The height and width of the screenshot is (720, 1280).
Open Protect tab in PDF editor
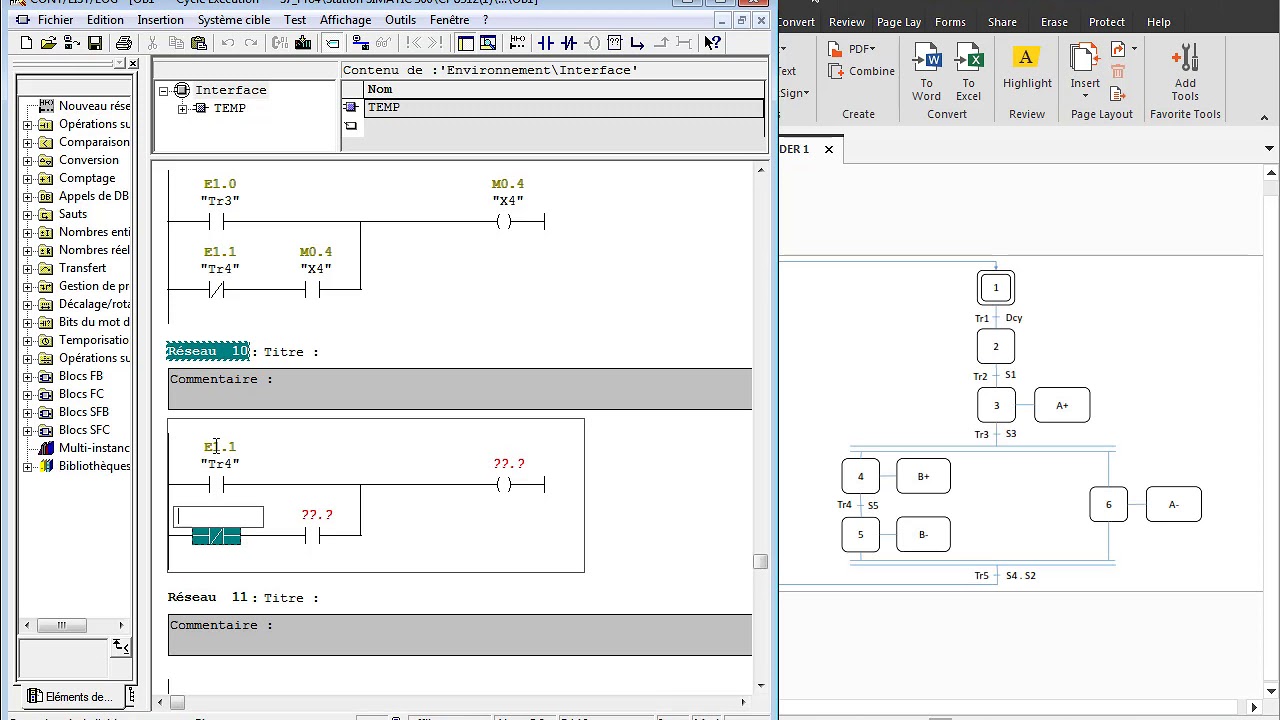[x=1107, y=22]
